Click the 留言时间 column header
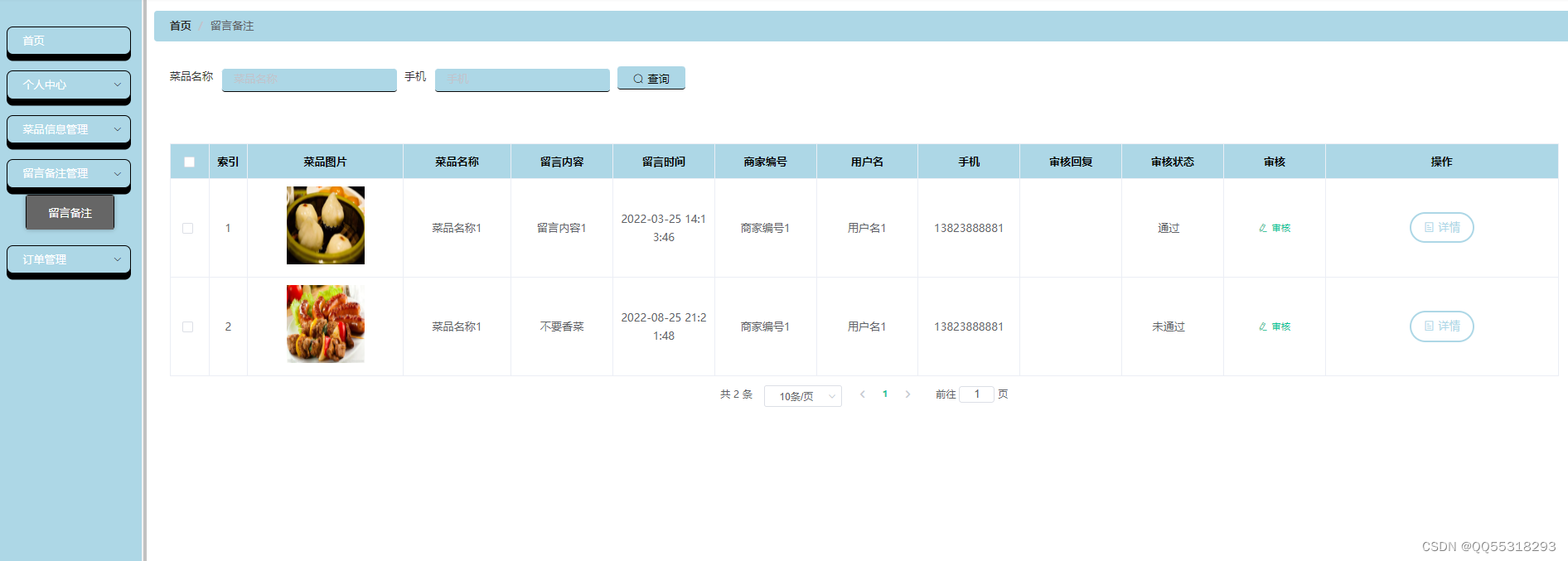The image size is (1568, 561). click(x=664, y=162)
